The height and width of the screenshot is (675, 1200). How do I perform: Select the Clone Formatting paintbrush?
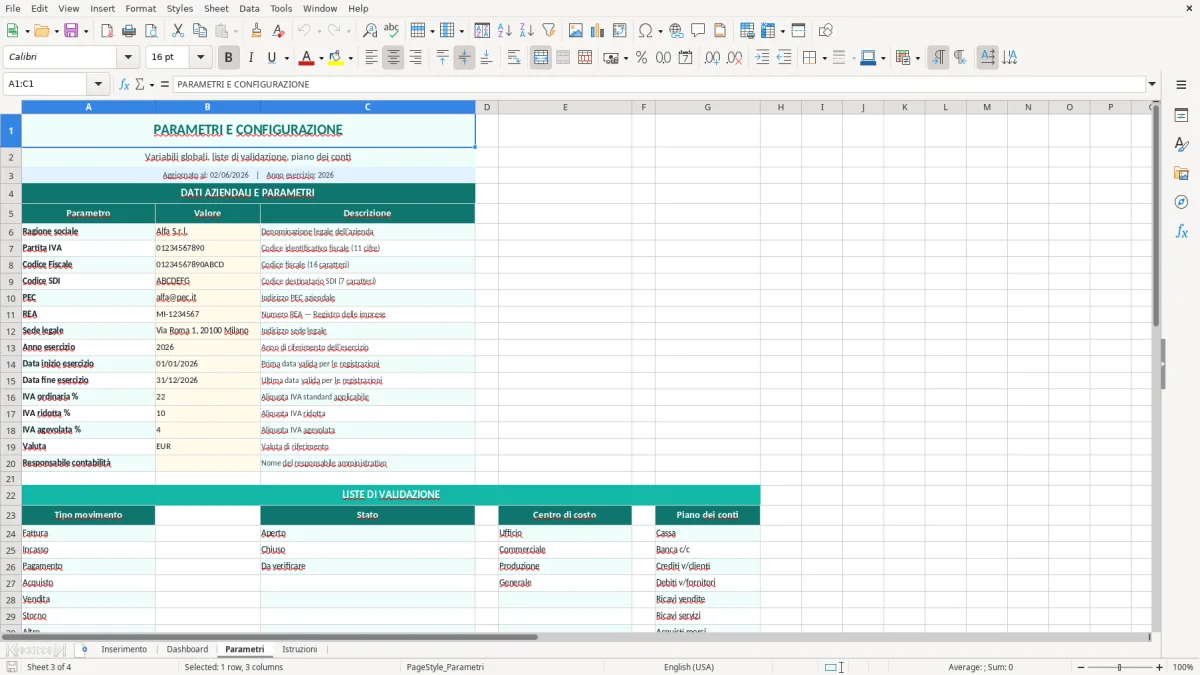[x=256, y=31]
